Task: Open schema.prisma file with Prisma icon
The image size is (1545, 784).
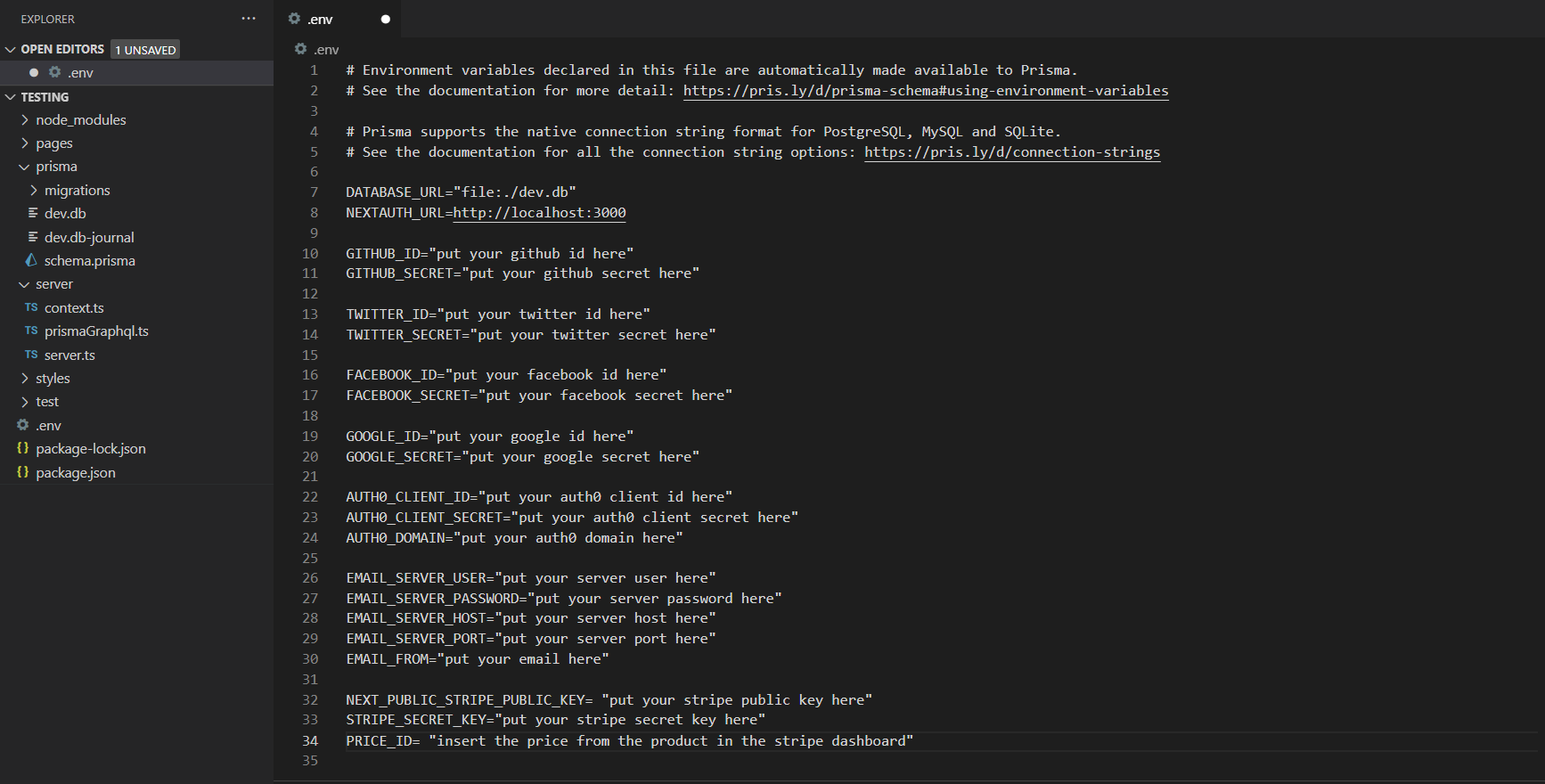Action: pos(89,260)
